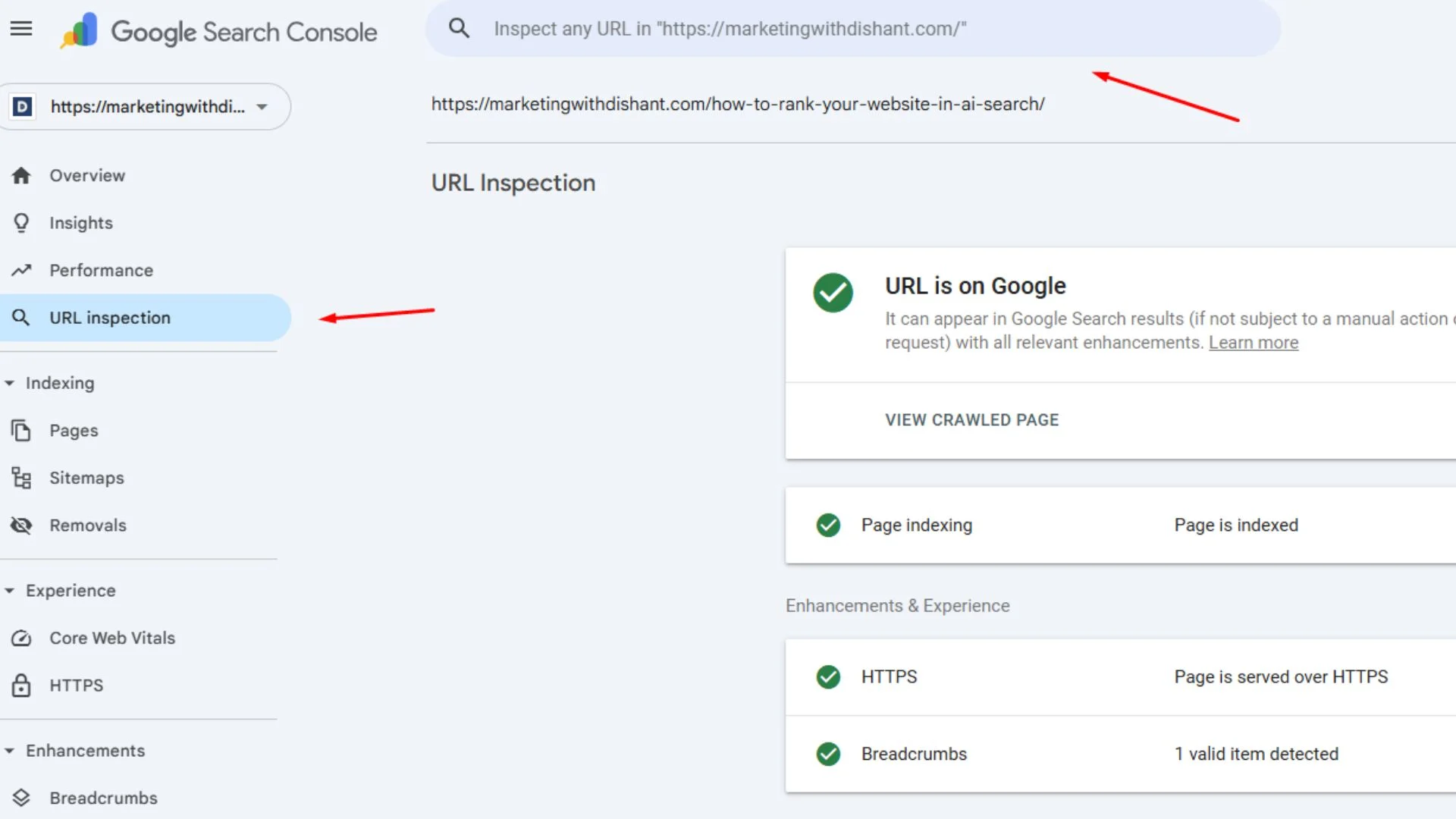Click the Performance trend-line icon
The height and width of the screenshot is (819, 1456).
(x=21, y=270)
